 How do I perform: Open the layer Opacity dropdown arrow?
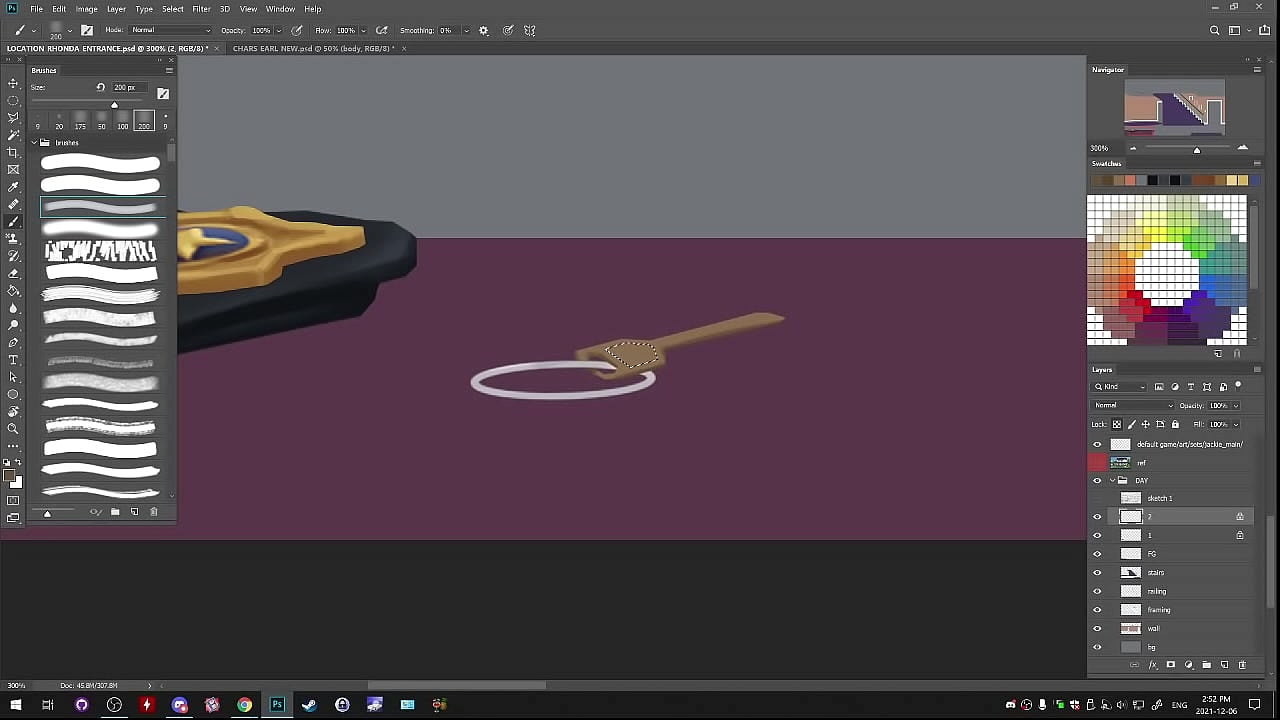(x=1236, y=406)
